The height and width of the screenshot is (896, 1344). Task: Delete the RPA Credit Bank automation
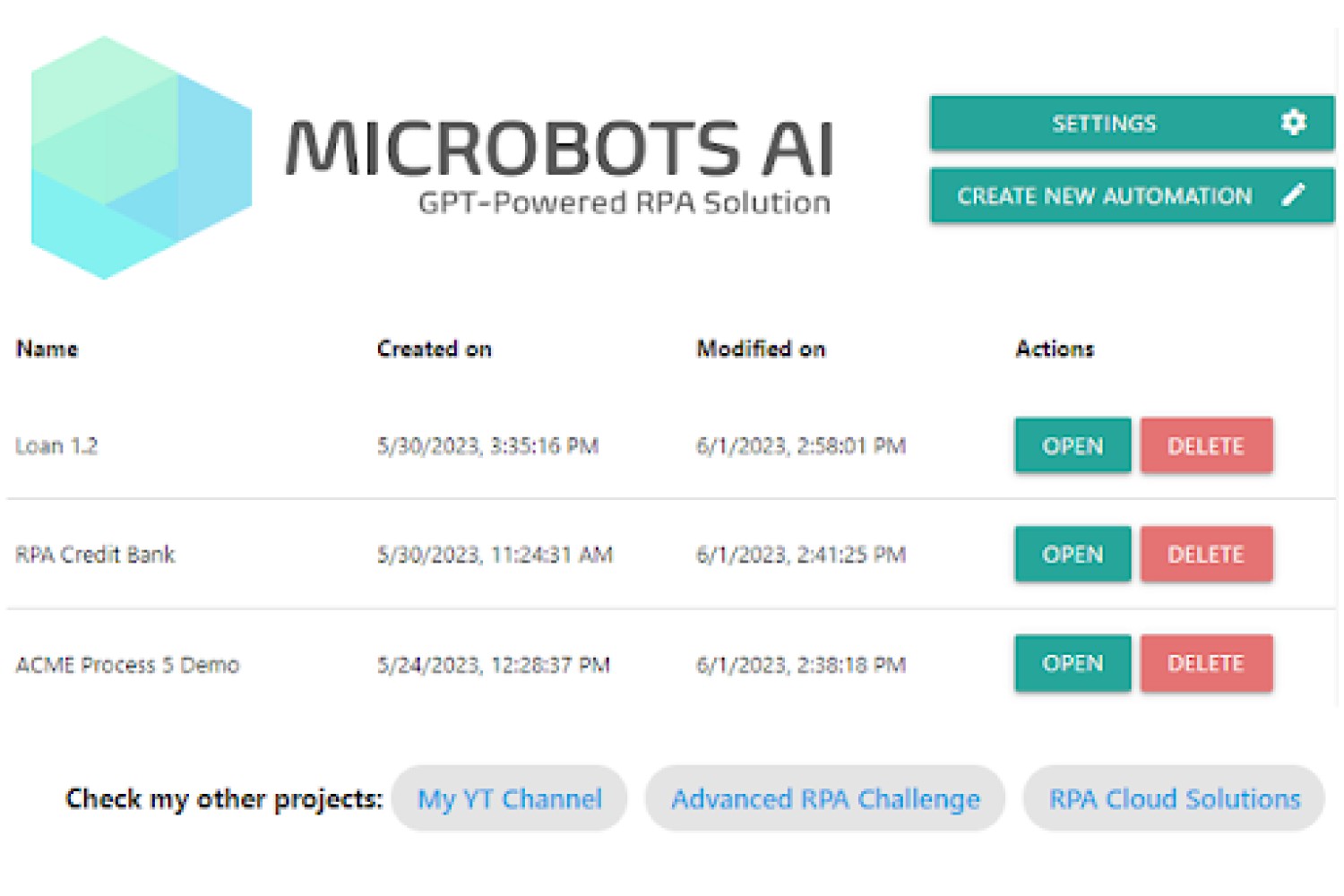tap(1206, 555)
